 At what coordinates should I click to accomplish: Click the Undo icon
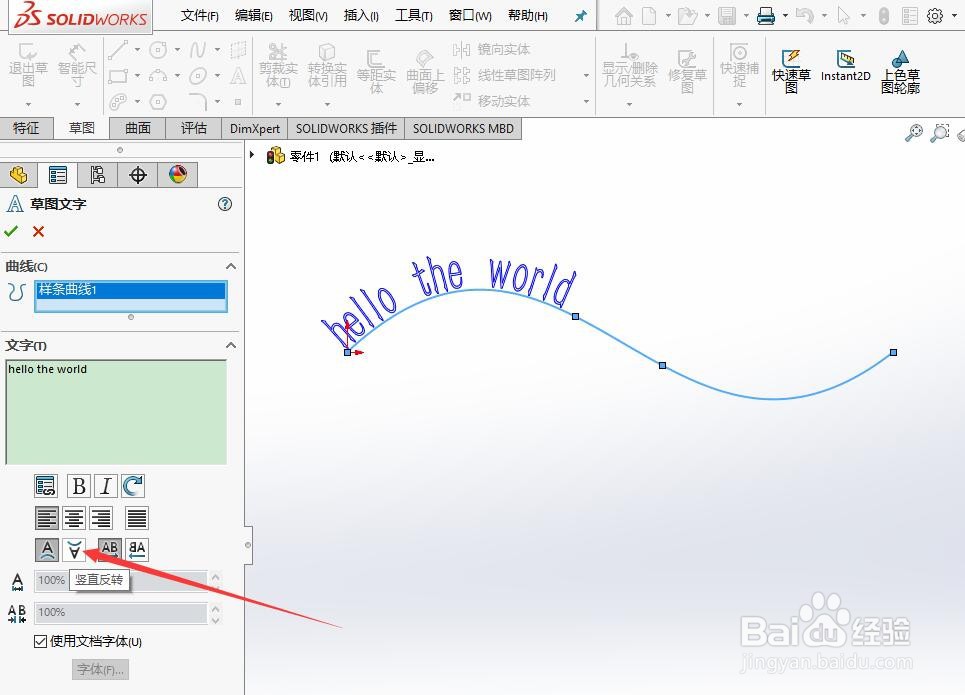point(804,16)
